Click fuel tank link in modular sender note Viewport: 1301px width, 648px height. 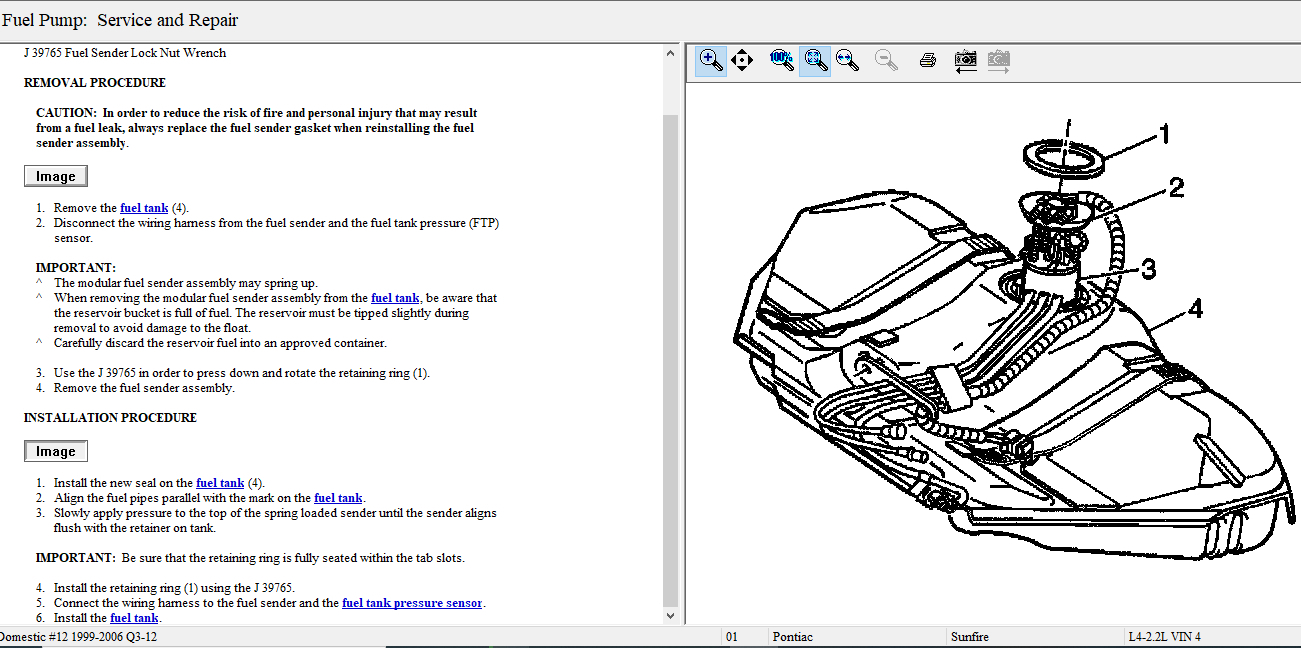395,298
